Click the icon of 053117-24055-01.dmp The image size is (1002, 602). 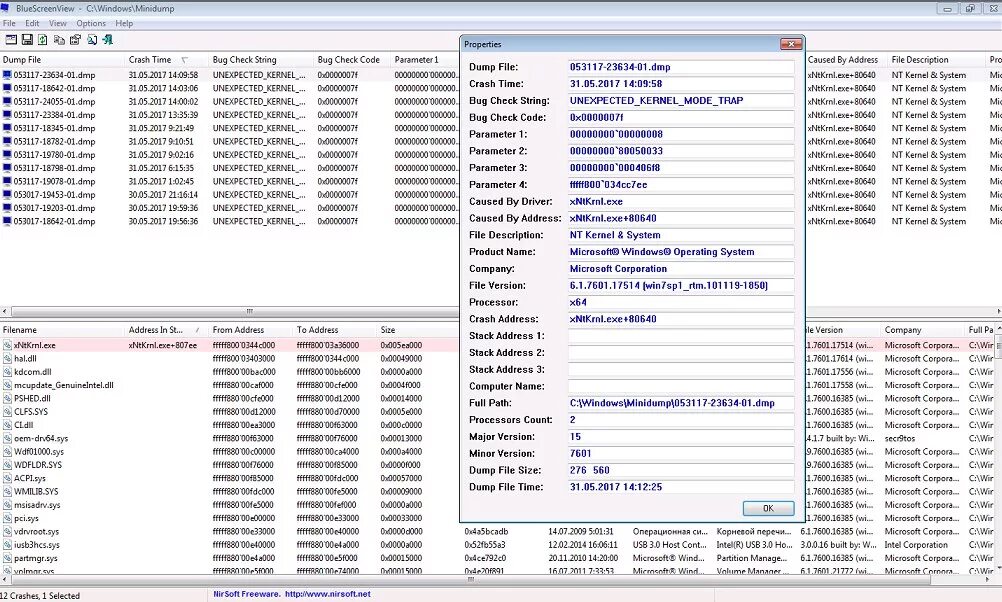coord(7,102)
